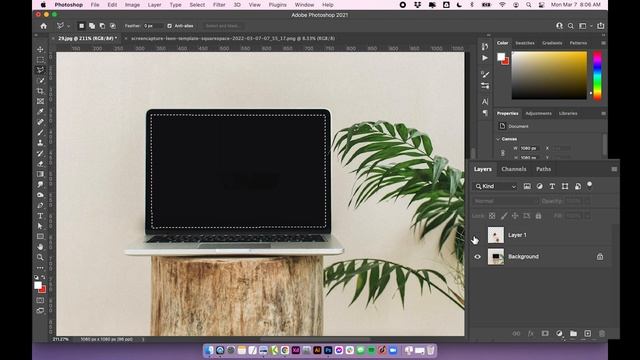Open the Filter menu
The width and height of the screenshot is (640, 360).
click(219, 5)
